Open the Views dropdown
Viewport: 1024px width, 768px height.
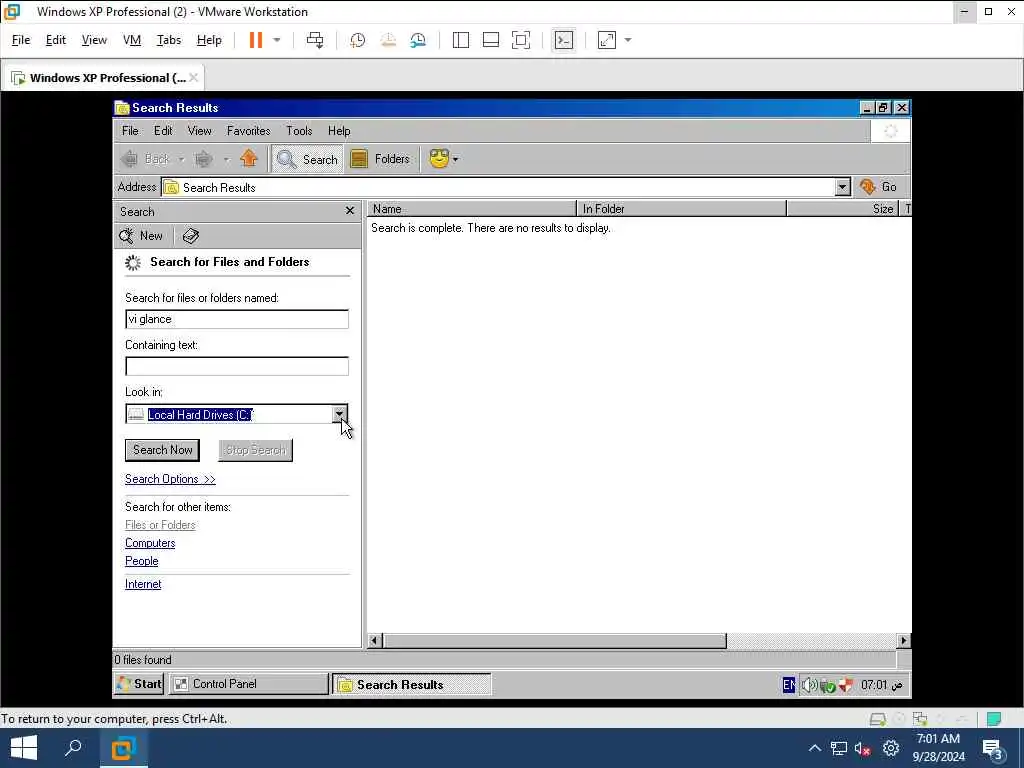point(444,159)
